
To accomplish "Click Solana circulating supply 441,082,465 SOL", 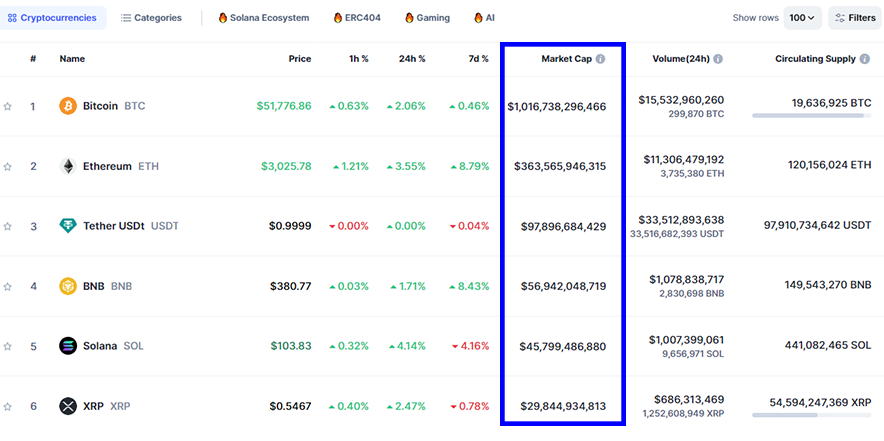I will coord(828,345).
